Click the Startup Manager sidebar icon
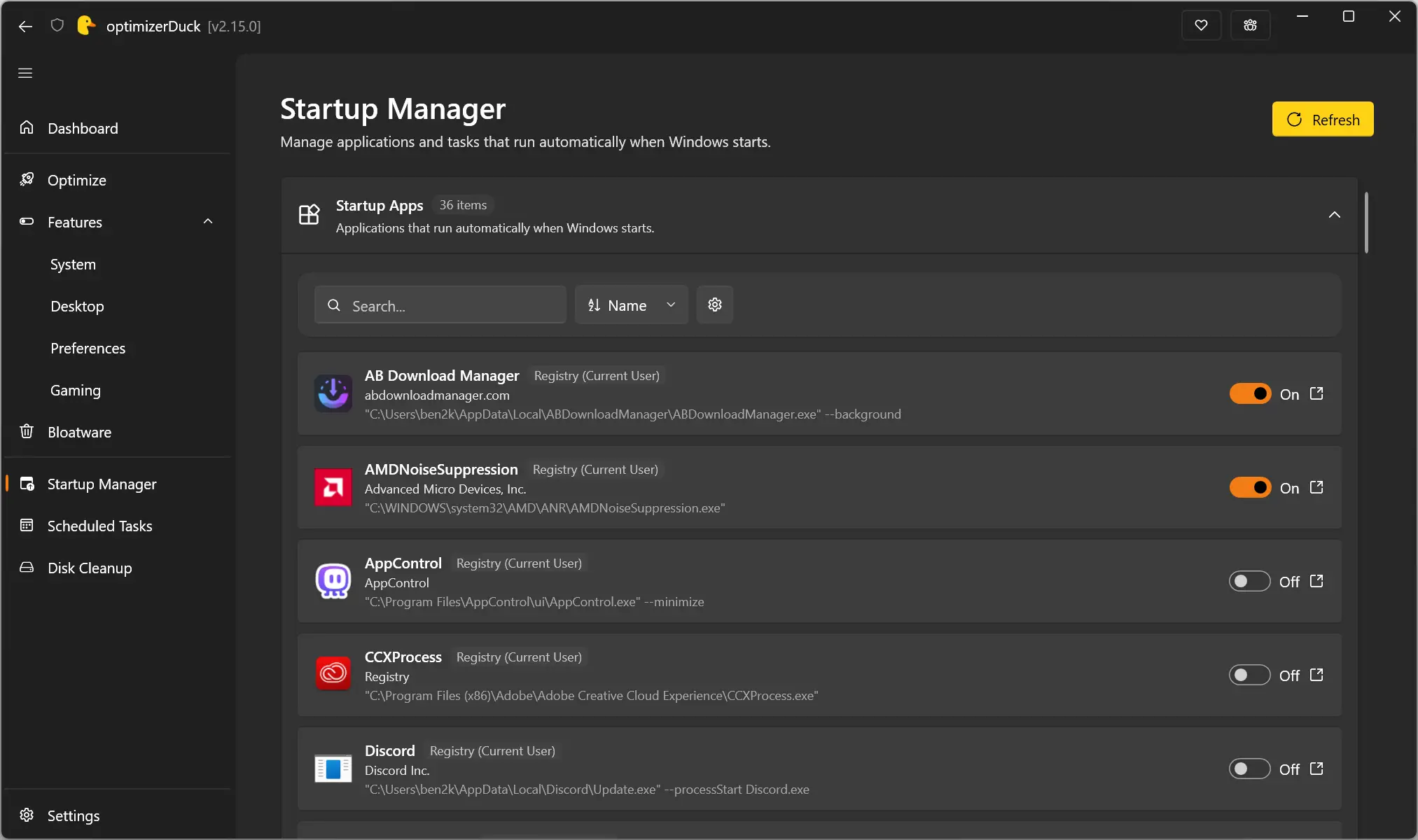This screenshot has height=840, width=1418. [27, 484]
